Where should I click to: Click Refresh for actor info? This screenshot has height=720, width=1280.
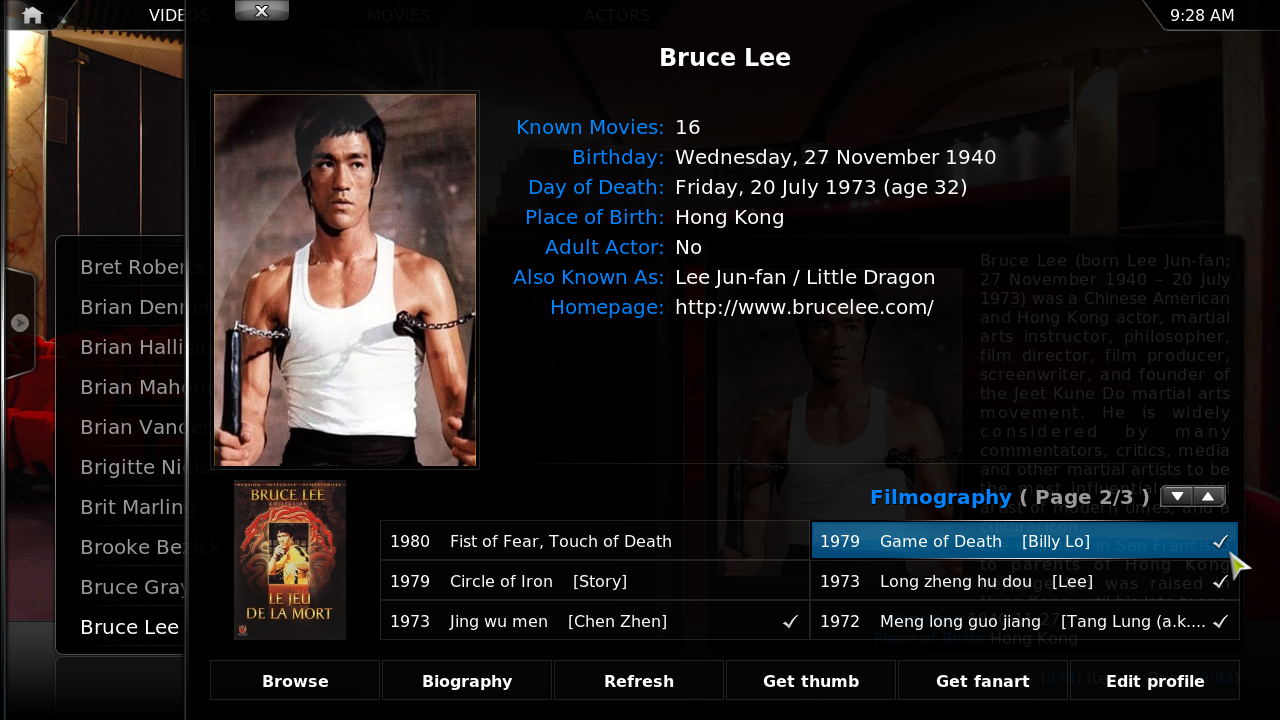[x=639, y=681]
